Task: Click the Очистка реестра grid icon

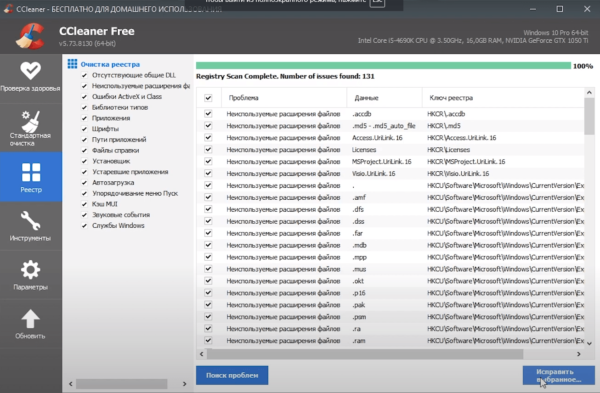Action: (x=72, y=64)
